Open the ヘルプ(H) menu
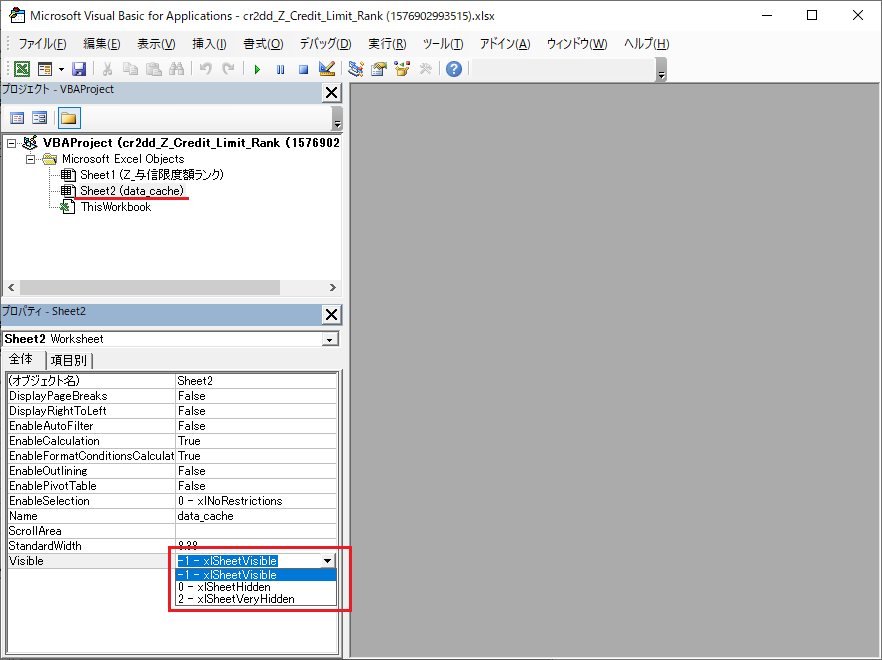882x660 pixels. point(646,44)
